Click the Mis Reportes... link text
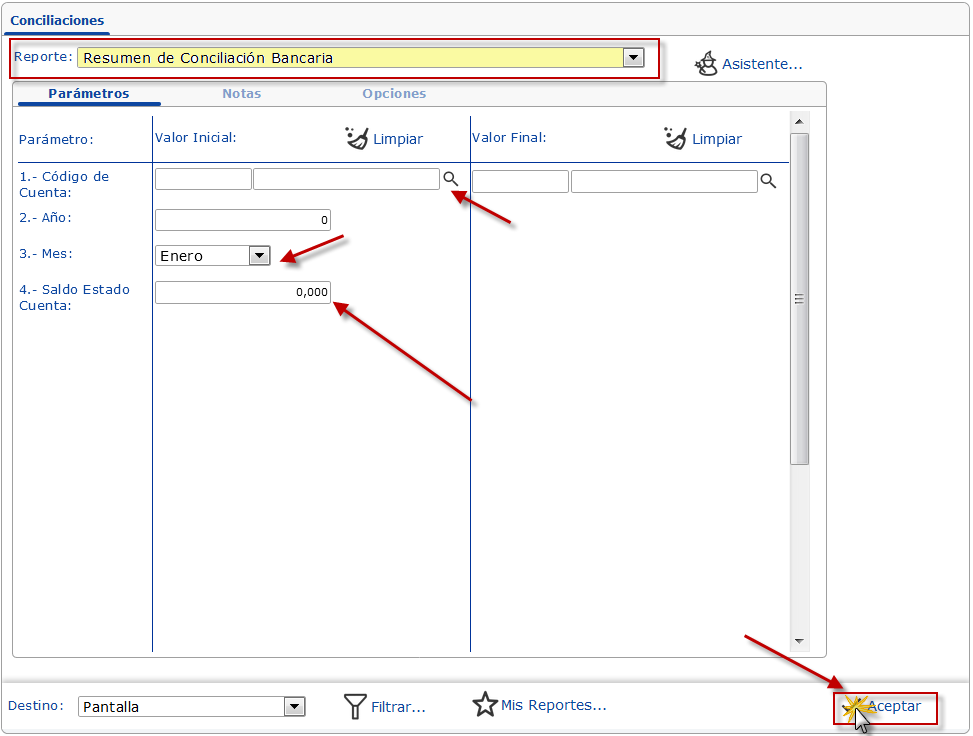This screenshot has height=736, width=973. pos(554,705)
